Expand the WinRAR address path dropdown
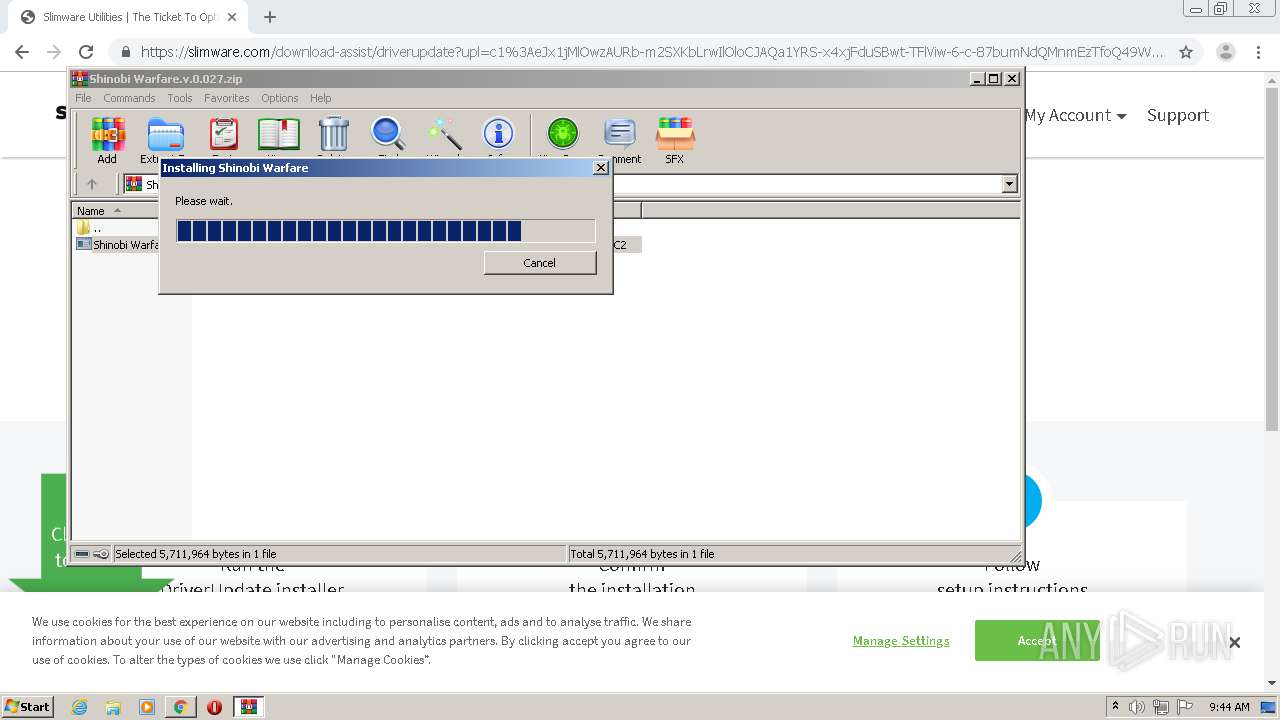The image size is (1280, 720). pyautogui.click(x=1009, y=184)
